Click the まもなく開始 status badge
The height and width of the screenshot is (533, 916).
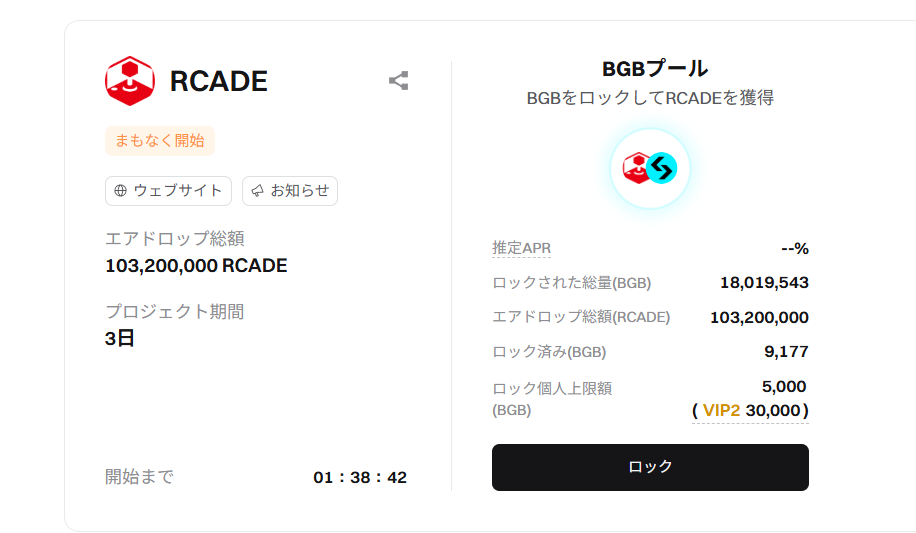(x=159, y=141)
